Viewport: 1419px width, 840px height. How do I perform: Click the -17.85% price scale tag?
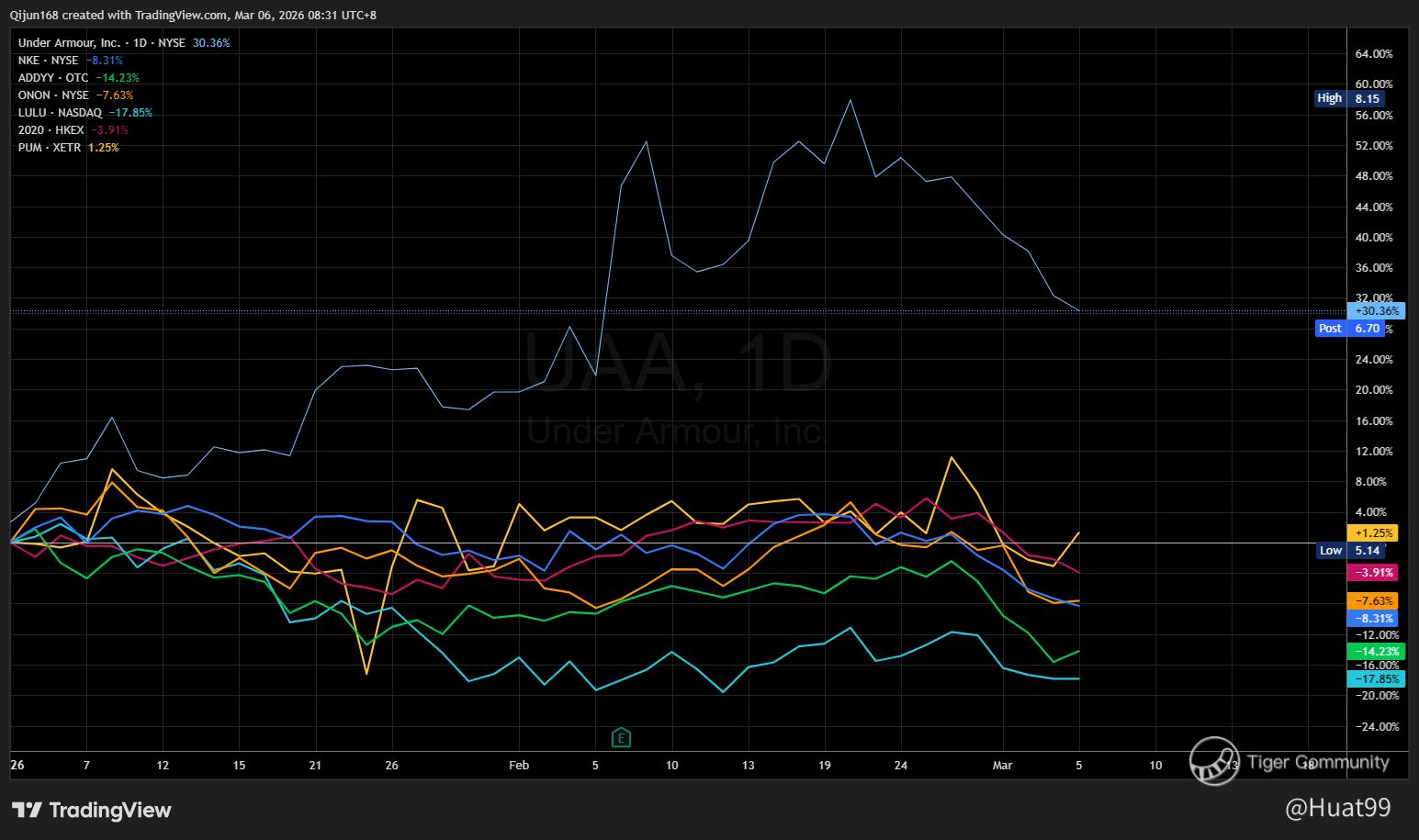pos(1376,678)
